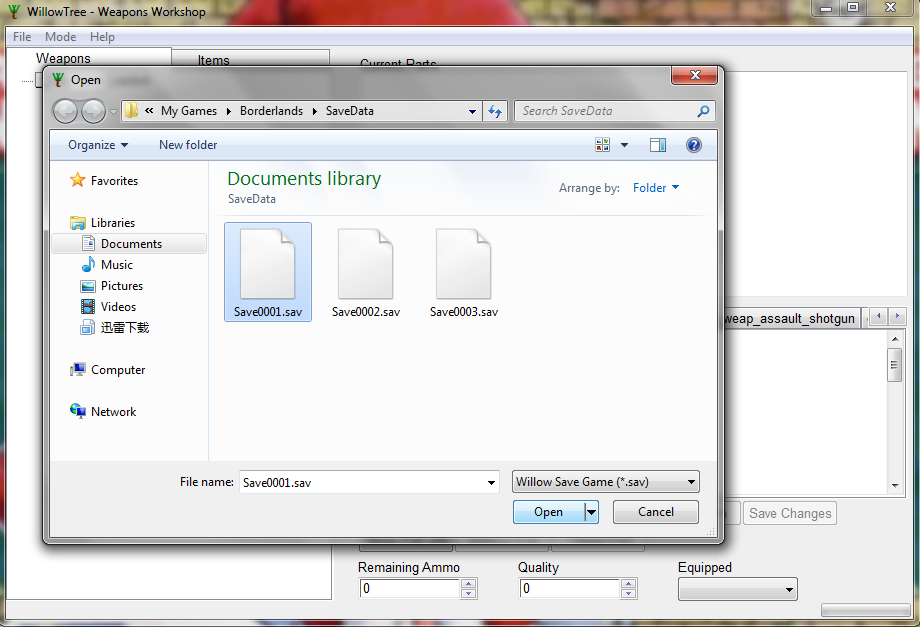Click the File name input field
Viewport: 920px width, 627px height.
pos(363,482)
